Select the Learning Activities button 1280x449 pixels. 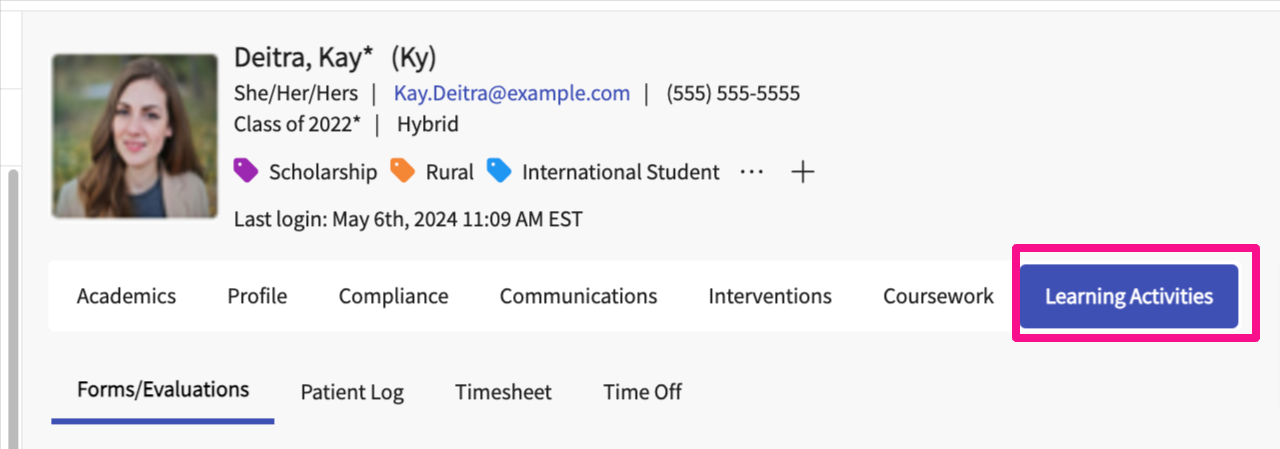[1129, 296]
